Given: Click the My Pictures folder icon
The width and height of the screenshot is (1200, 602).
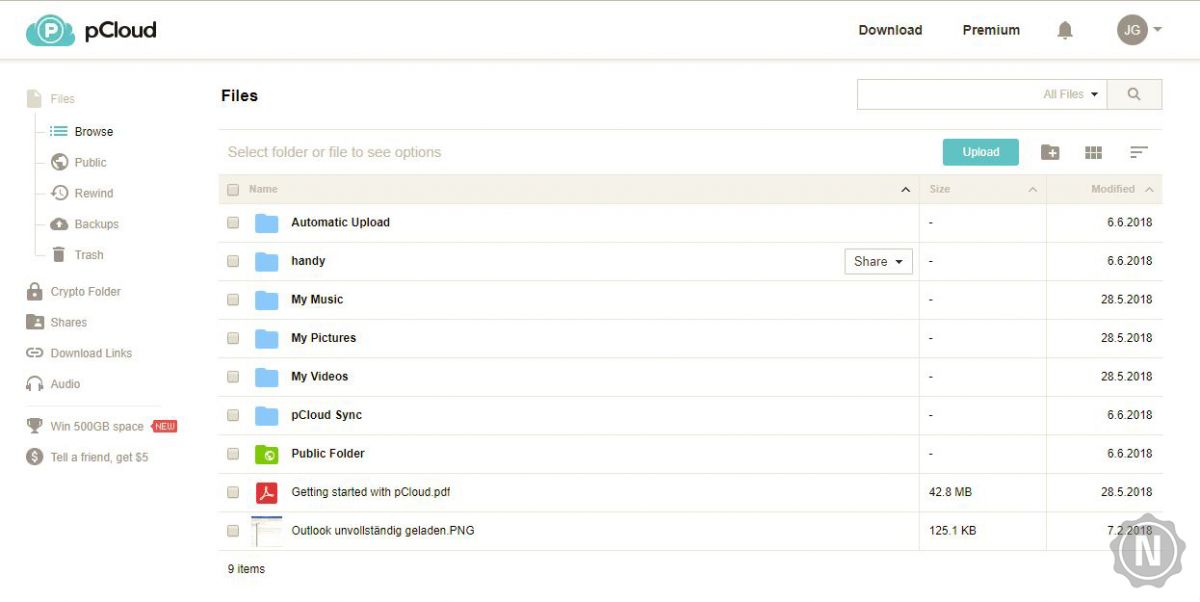Looking at the screenshot, I should (x=266, y=338).
